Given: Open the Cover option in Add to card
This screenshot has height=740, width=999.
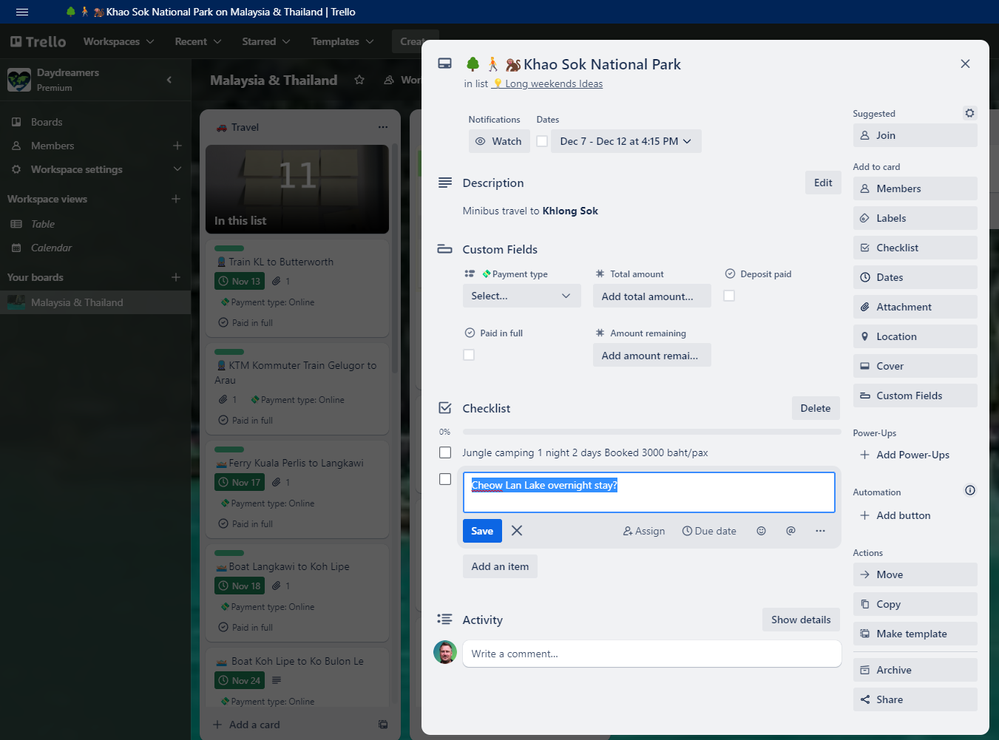Looking at the screenshot, I should 915,366.
